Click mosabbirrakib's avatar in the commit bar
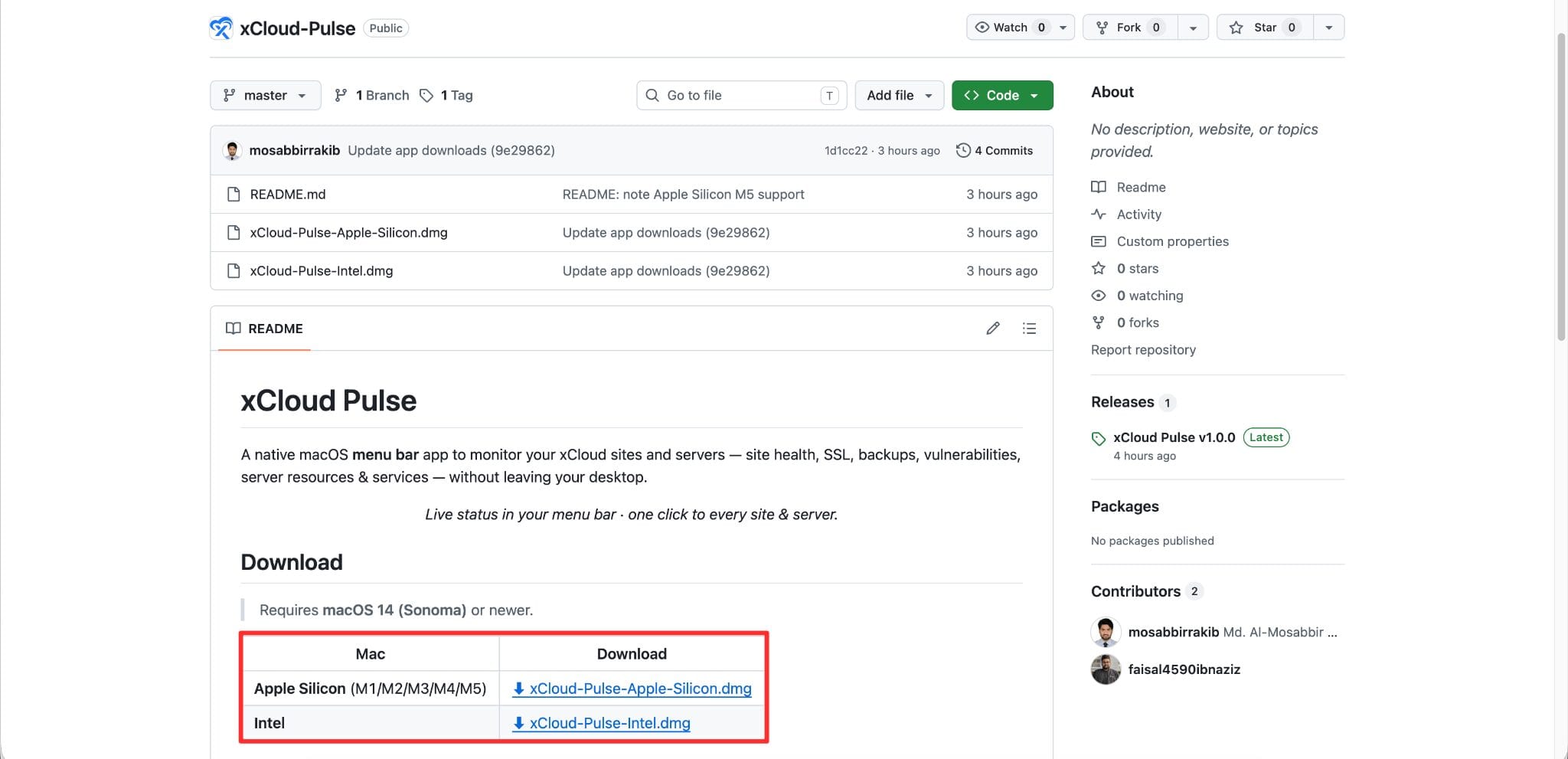This screenshot has width=1568, height=759. (232, 150)
